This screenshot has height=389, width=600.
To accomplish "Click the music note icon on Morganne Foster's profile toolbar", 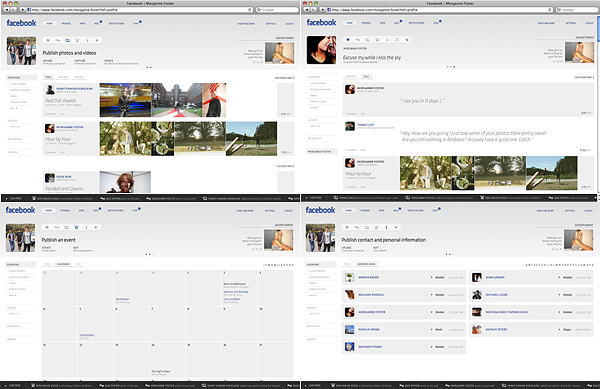I will pyautogui.click(x=397, y=39).
